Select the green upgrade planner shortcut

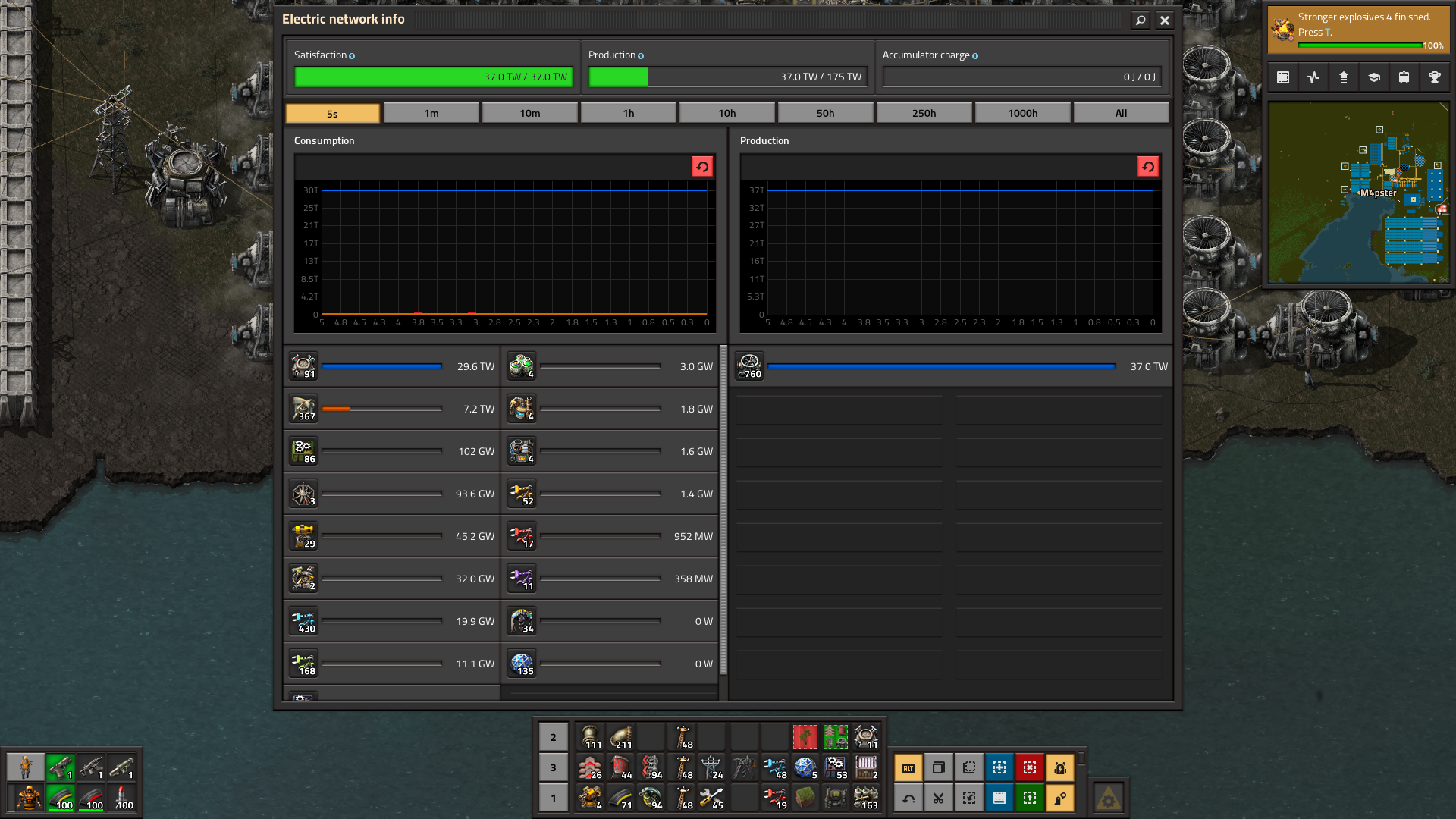[1030, 798]
